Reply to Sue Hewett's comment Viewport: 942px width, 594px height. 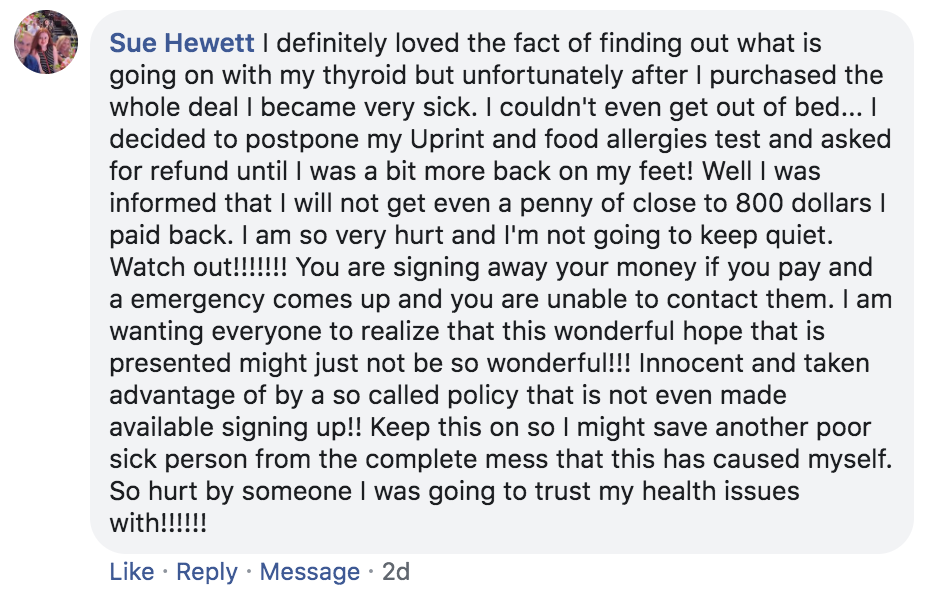pyautogui.click(x=207, y=572)
